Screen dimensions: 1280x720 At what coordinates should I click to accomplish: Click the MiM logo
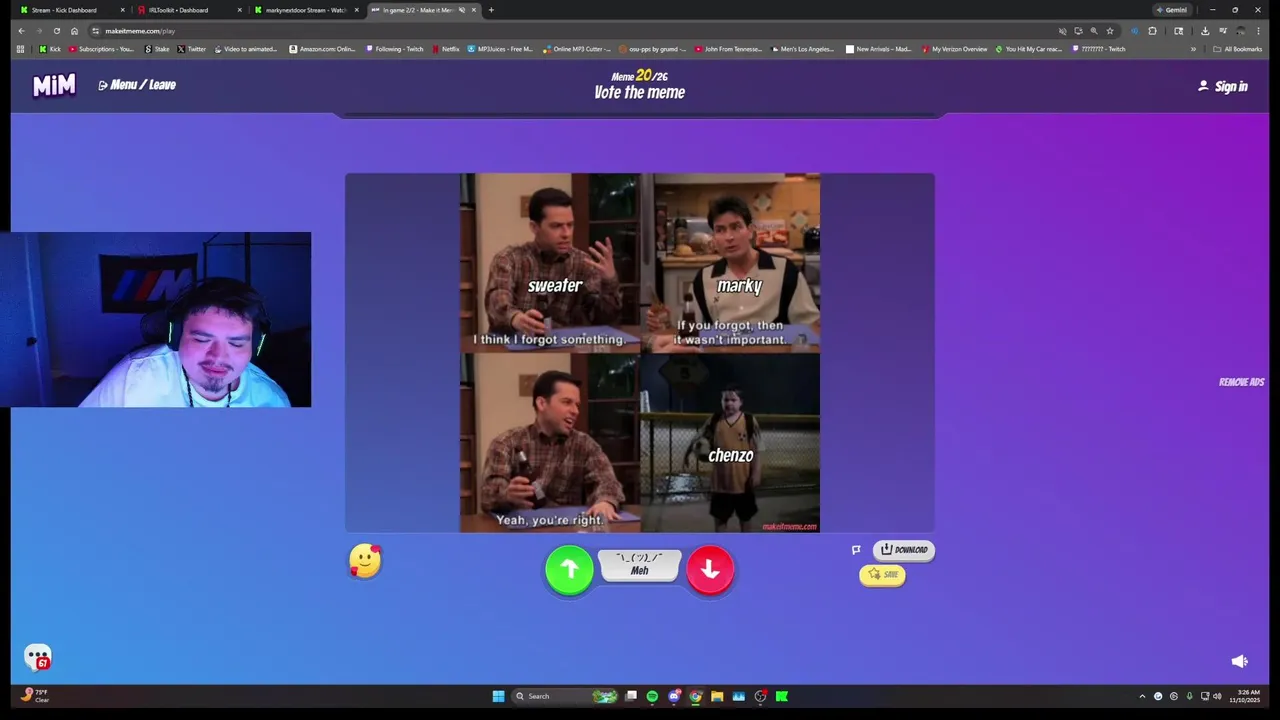(54, 86)
